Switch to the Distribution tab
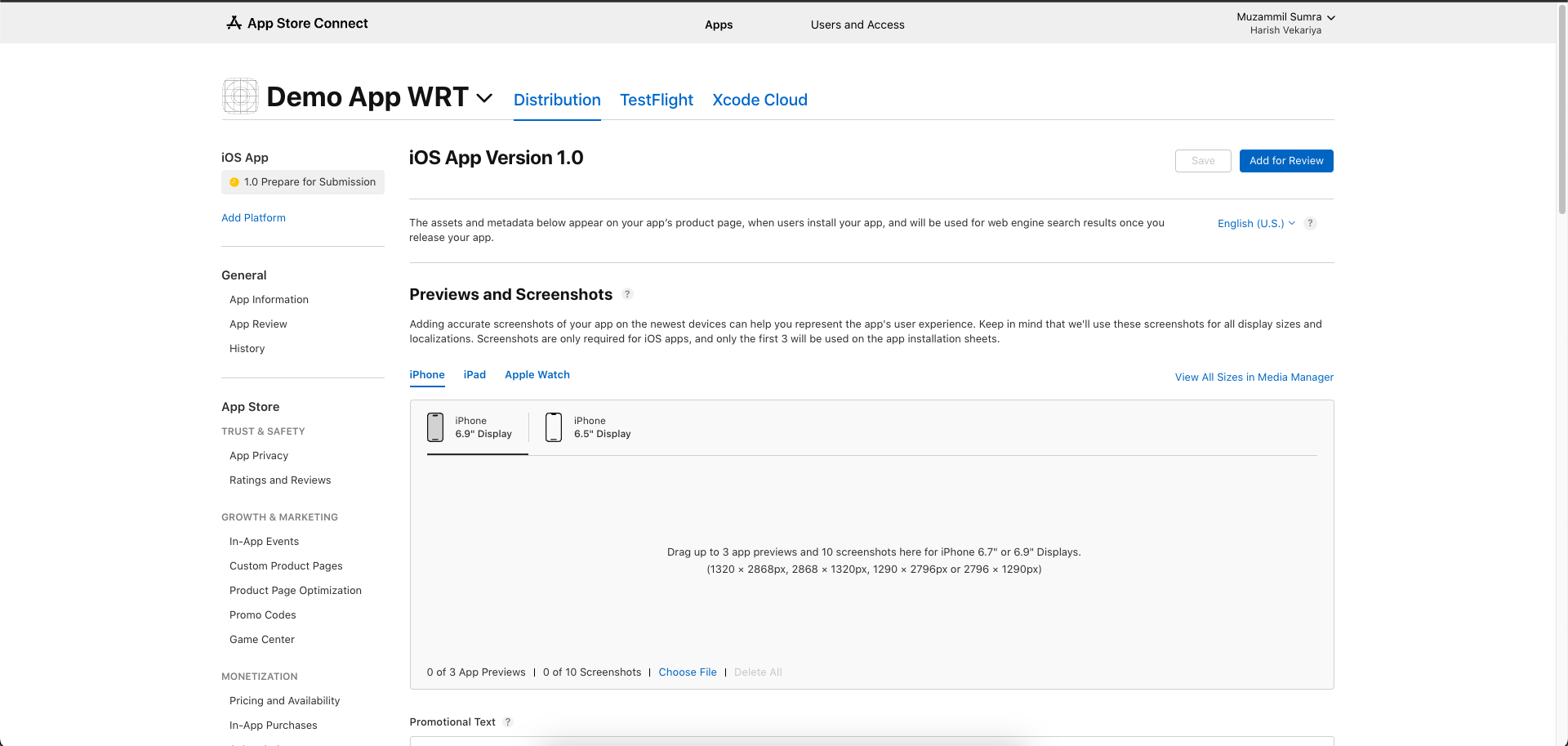 (557, 100)
